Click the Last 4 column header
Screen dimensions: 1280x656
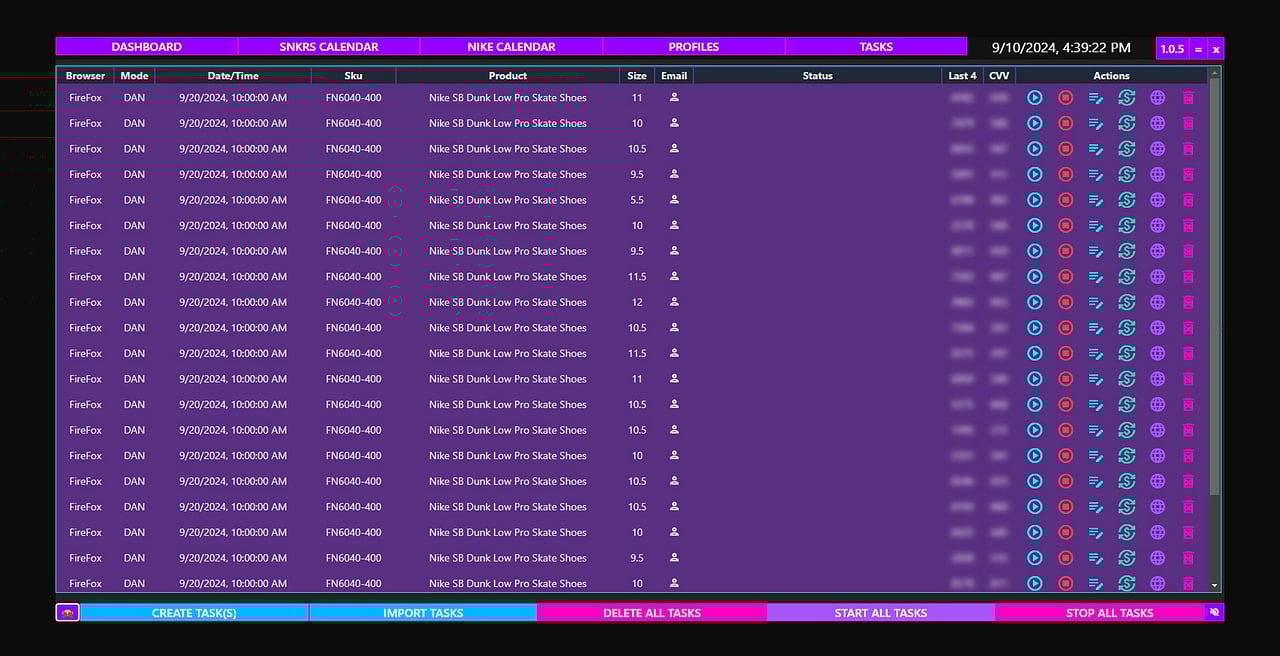962,75
